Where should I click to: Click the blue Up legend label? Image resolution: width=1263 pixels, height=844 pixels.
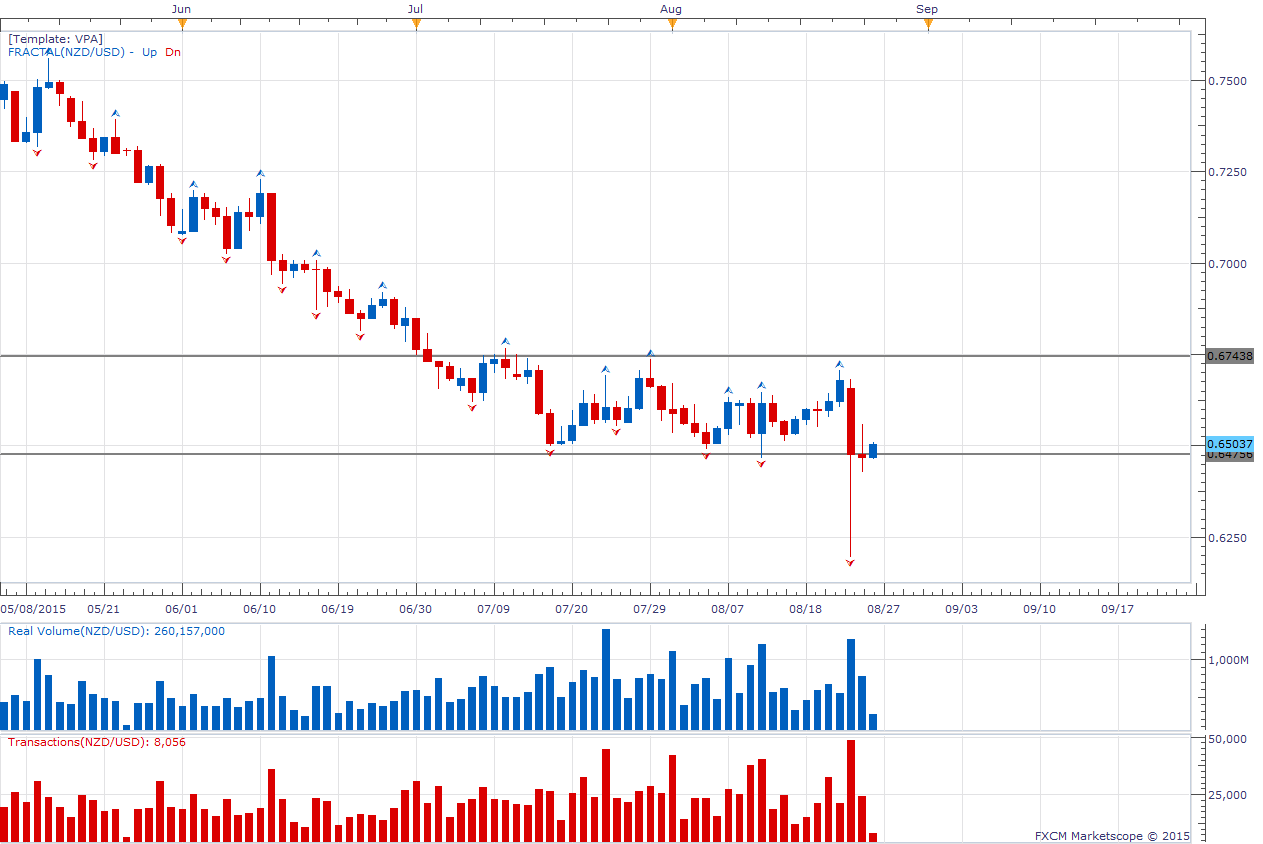click(148, 52)
